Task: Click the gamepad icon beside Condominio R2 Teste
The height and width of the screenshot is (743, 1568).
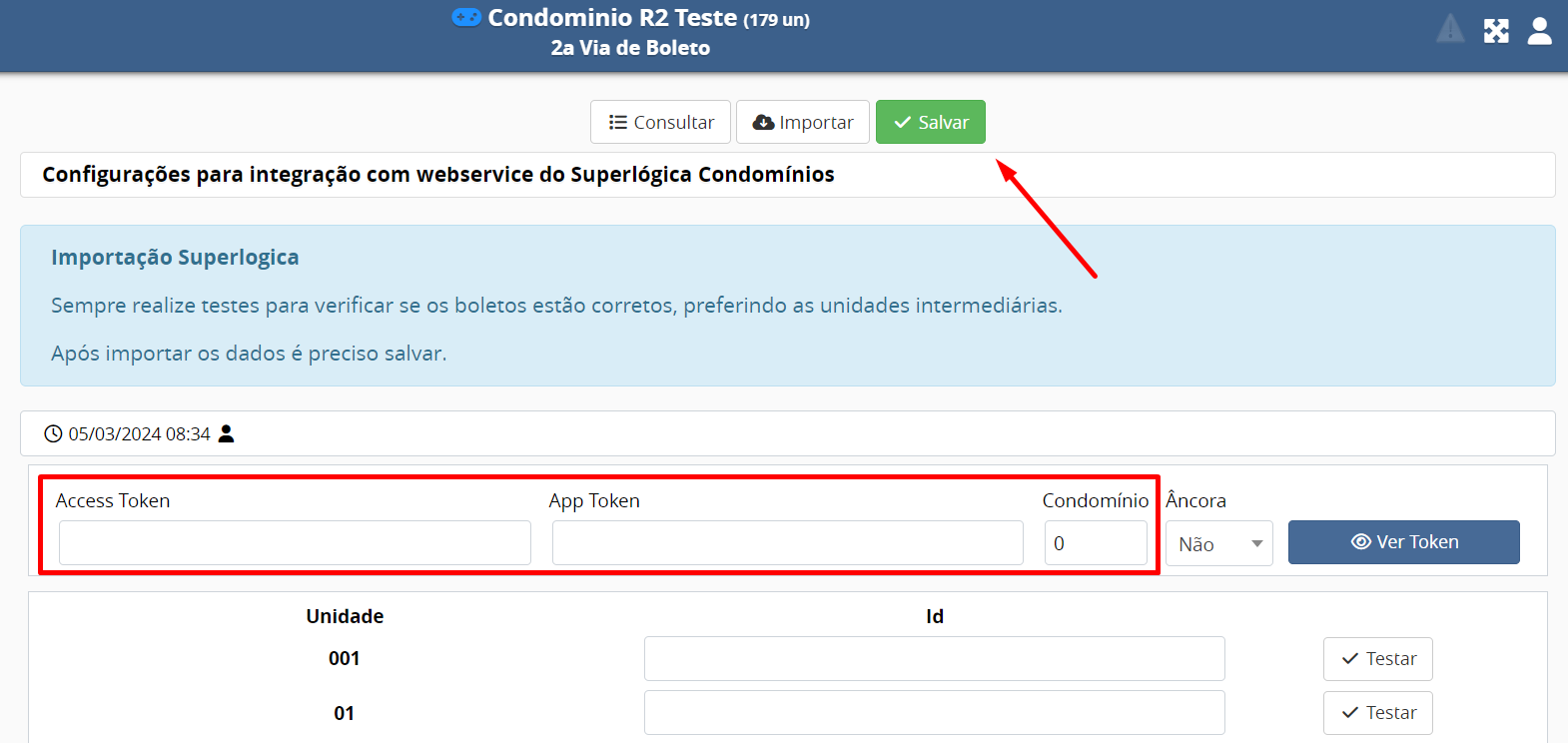Action: (466, 17)
